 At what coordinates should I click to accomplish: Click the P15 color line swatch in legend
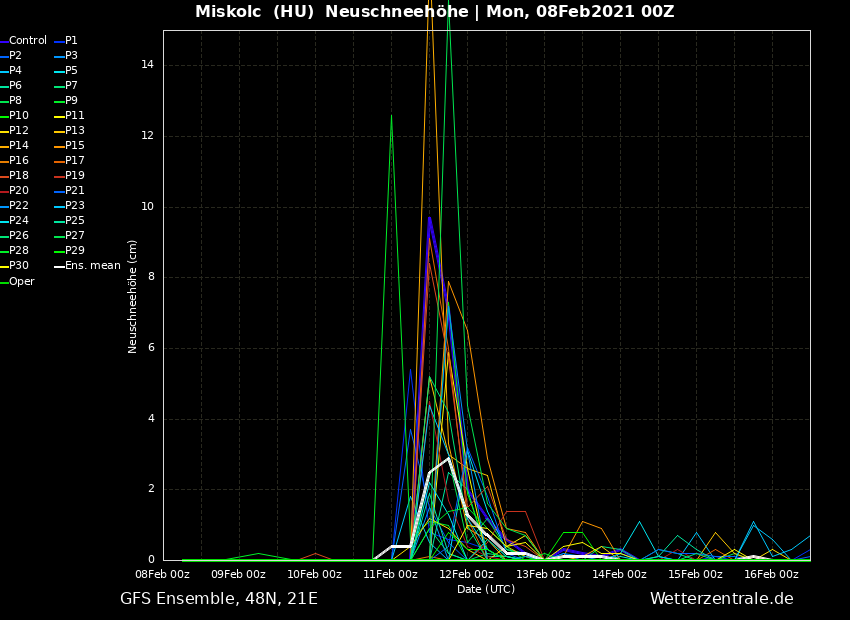pyautogui.click(x=59, y=146)
